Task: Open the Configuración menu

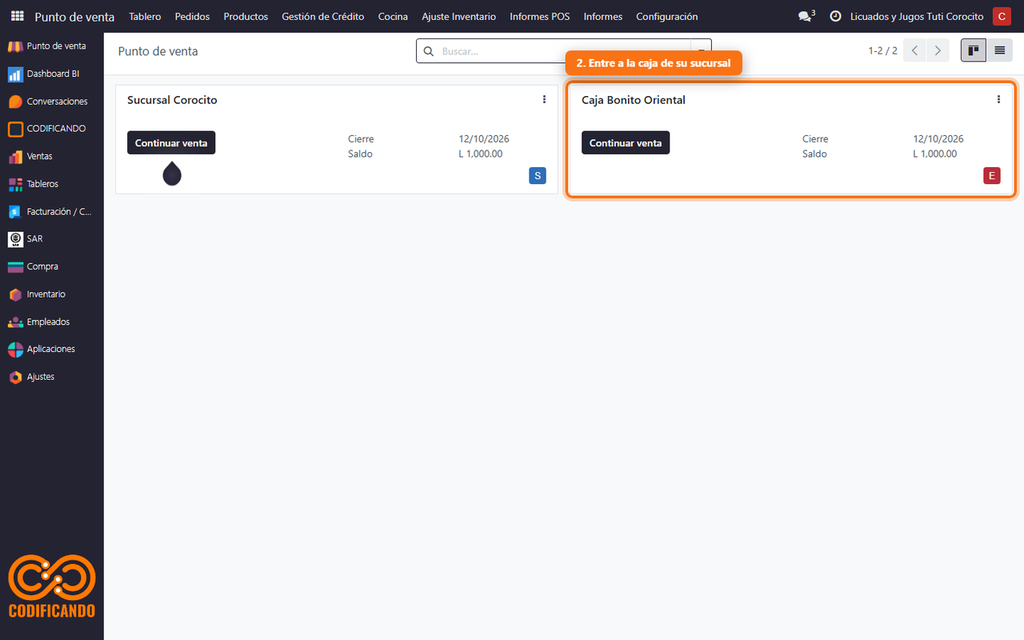Action: click(x=667, y=16)
